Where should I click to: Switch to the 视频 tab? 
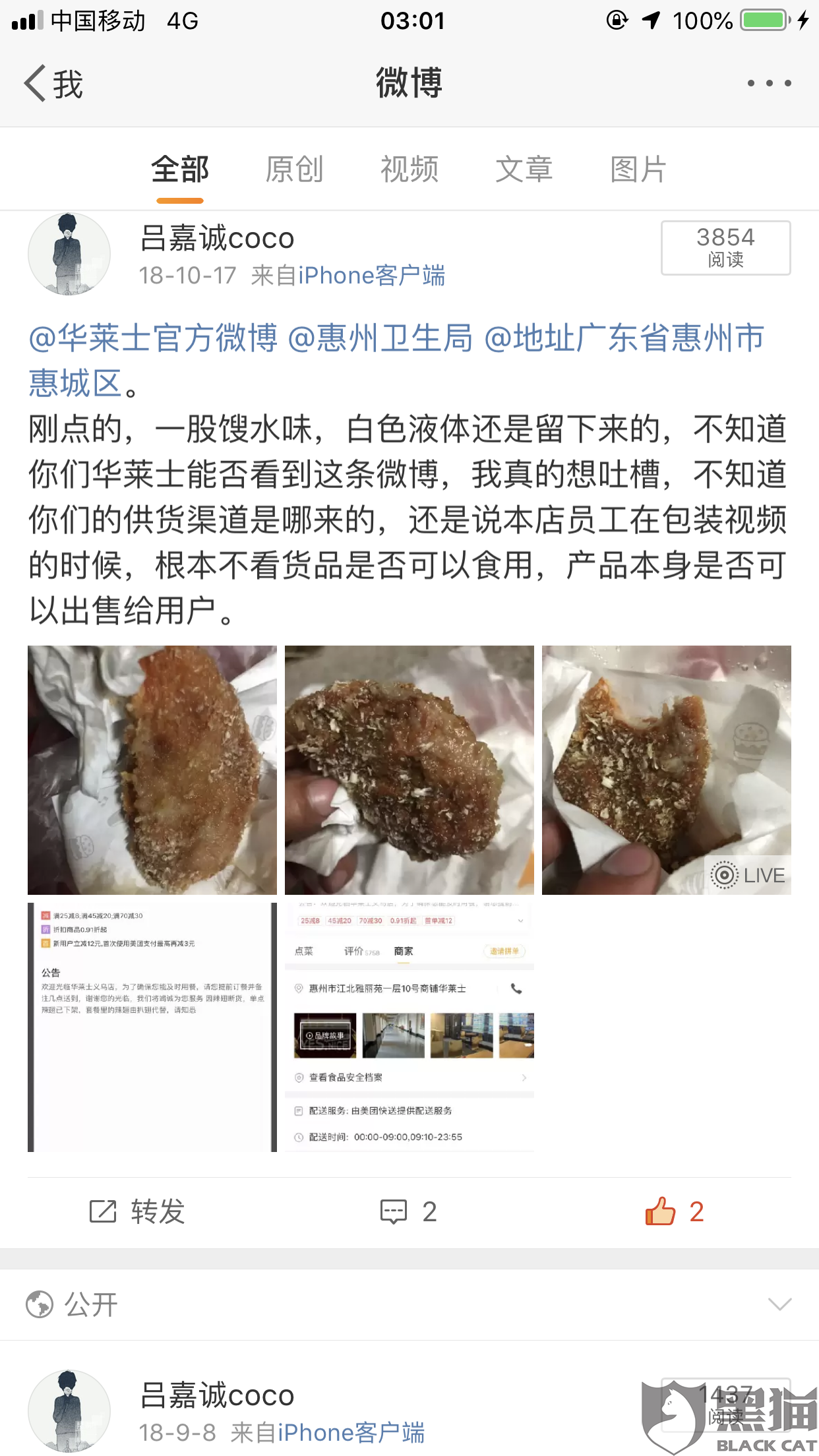click(409, 169)
